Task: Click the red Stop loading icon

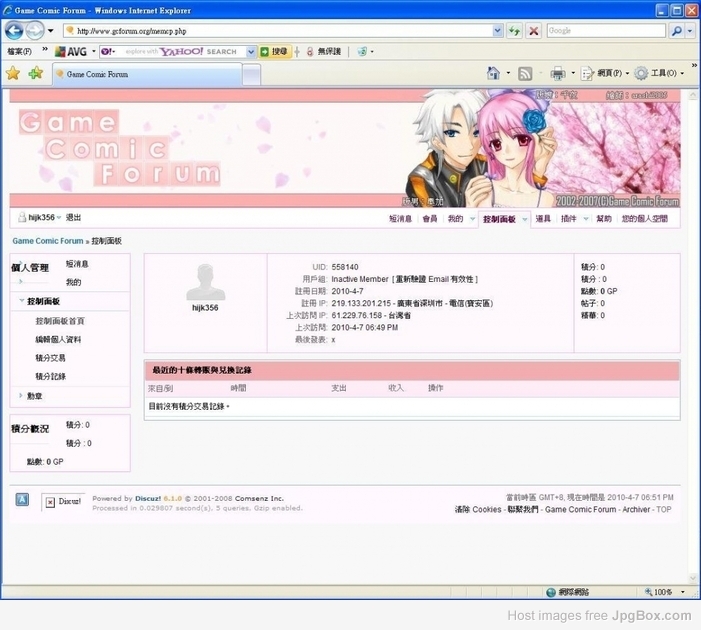Action: pos(534,31)
